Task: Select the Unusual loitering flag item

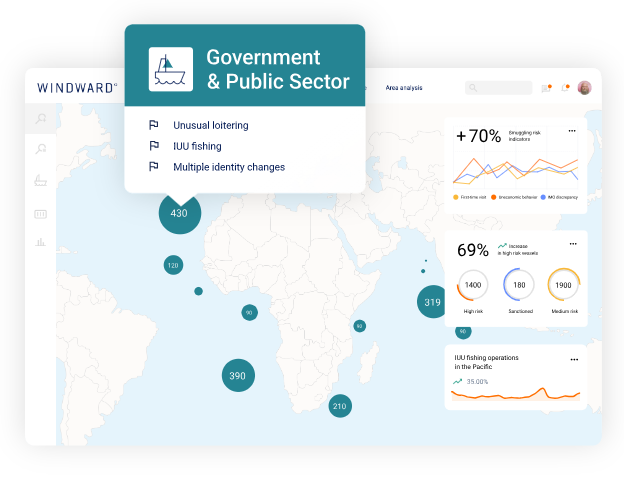Action: [x=211, y=125]
